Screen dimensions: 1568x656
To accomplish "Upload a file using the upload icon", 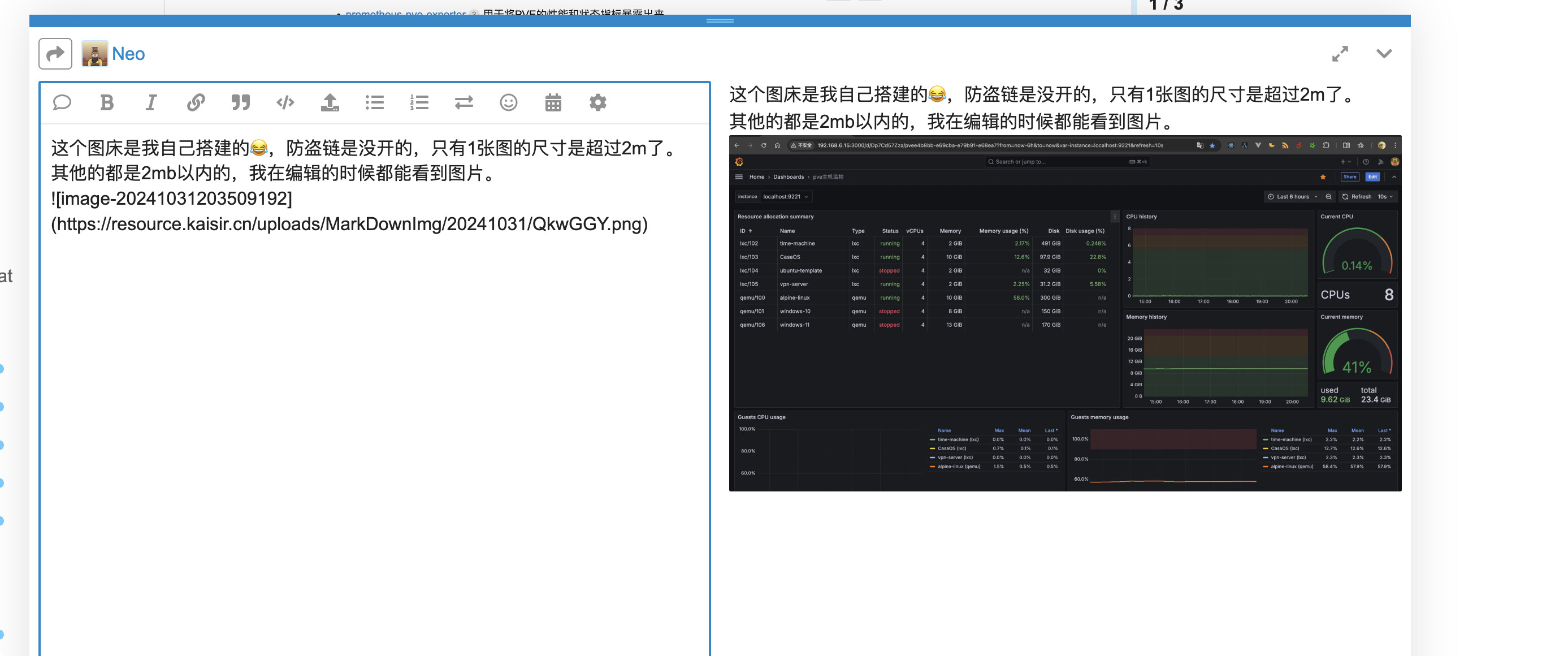I will (330, 102).
